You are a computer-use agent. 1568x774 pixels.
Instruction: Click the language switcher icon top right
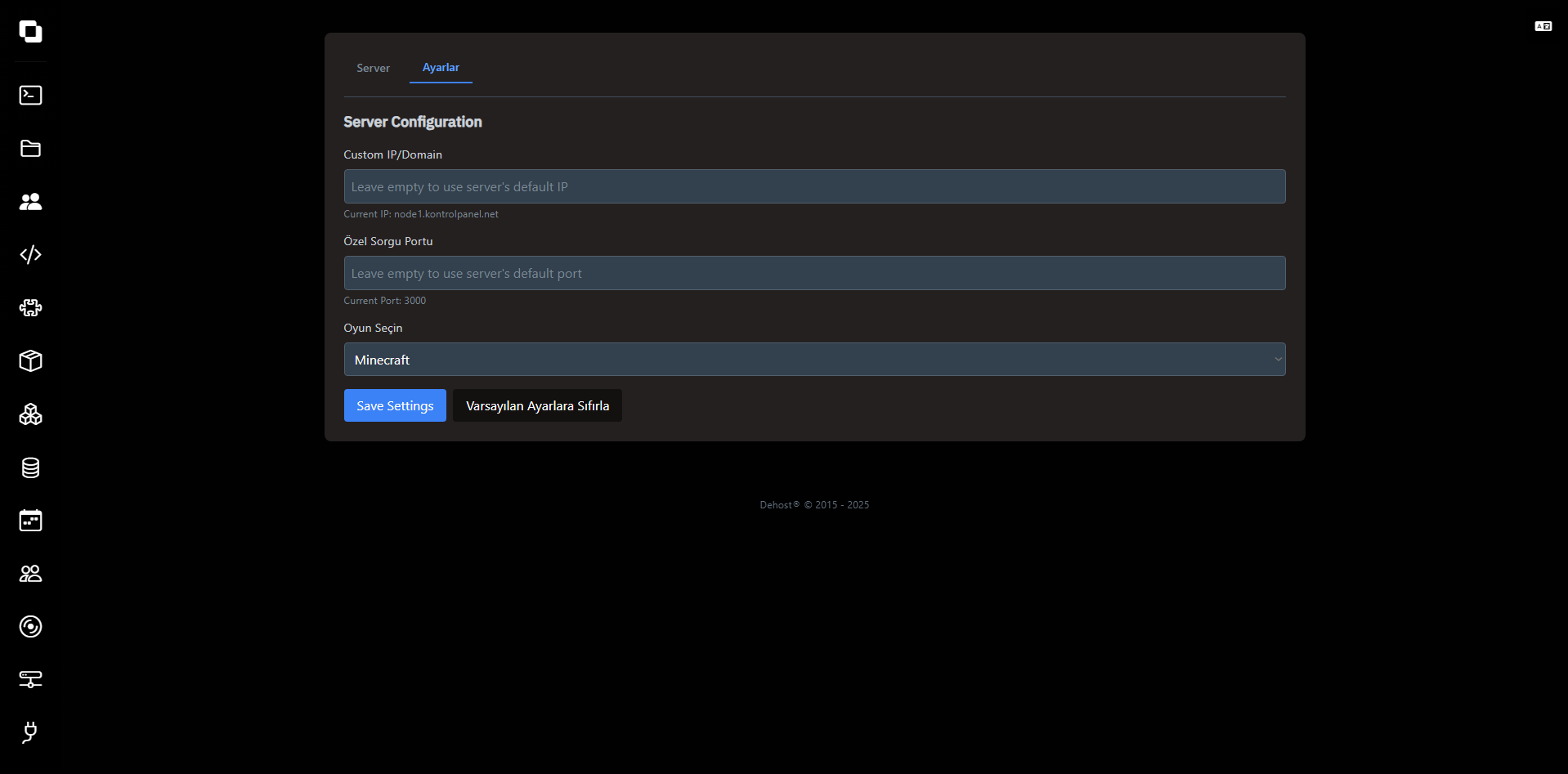coord(1543,27)
